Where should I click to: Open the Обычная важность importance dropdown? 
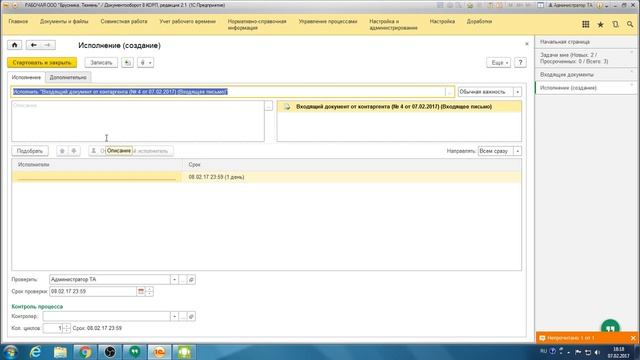[518, 92]
